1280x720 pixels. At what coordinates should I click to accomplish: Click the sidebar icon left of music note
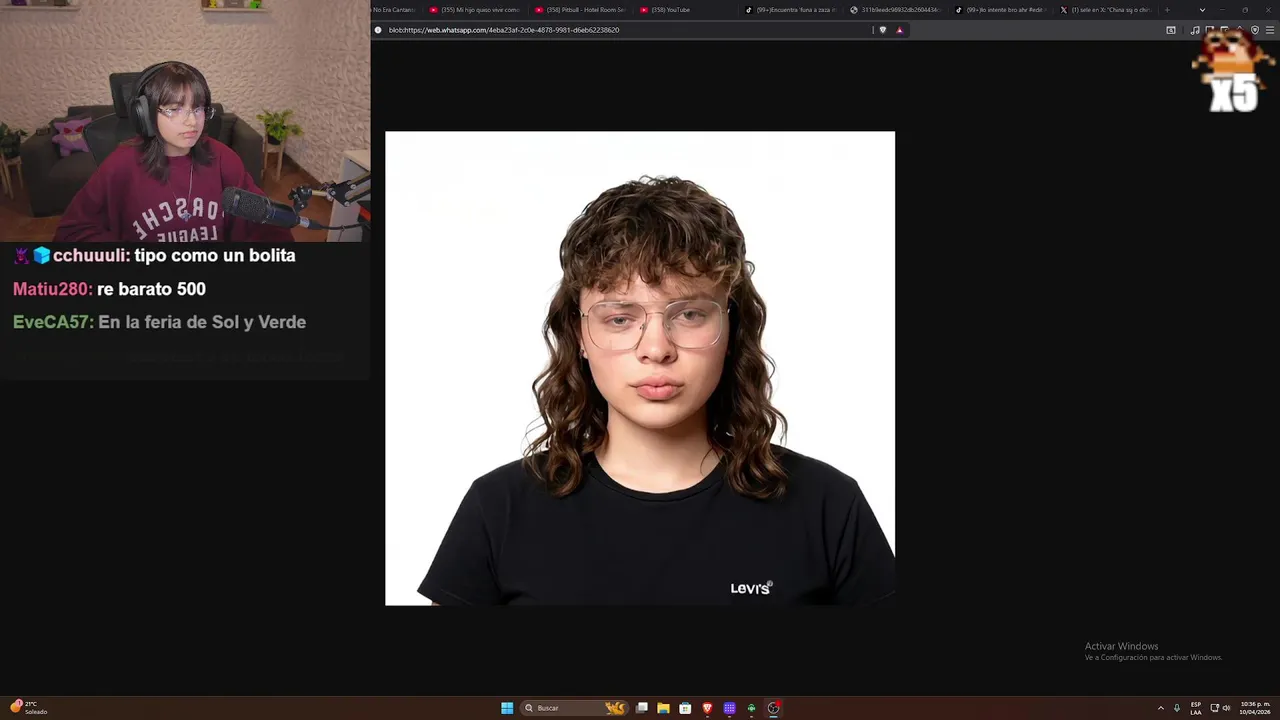pyautogui.click(x=1171, y=30)
